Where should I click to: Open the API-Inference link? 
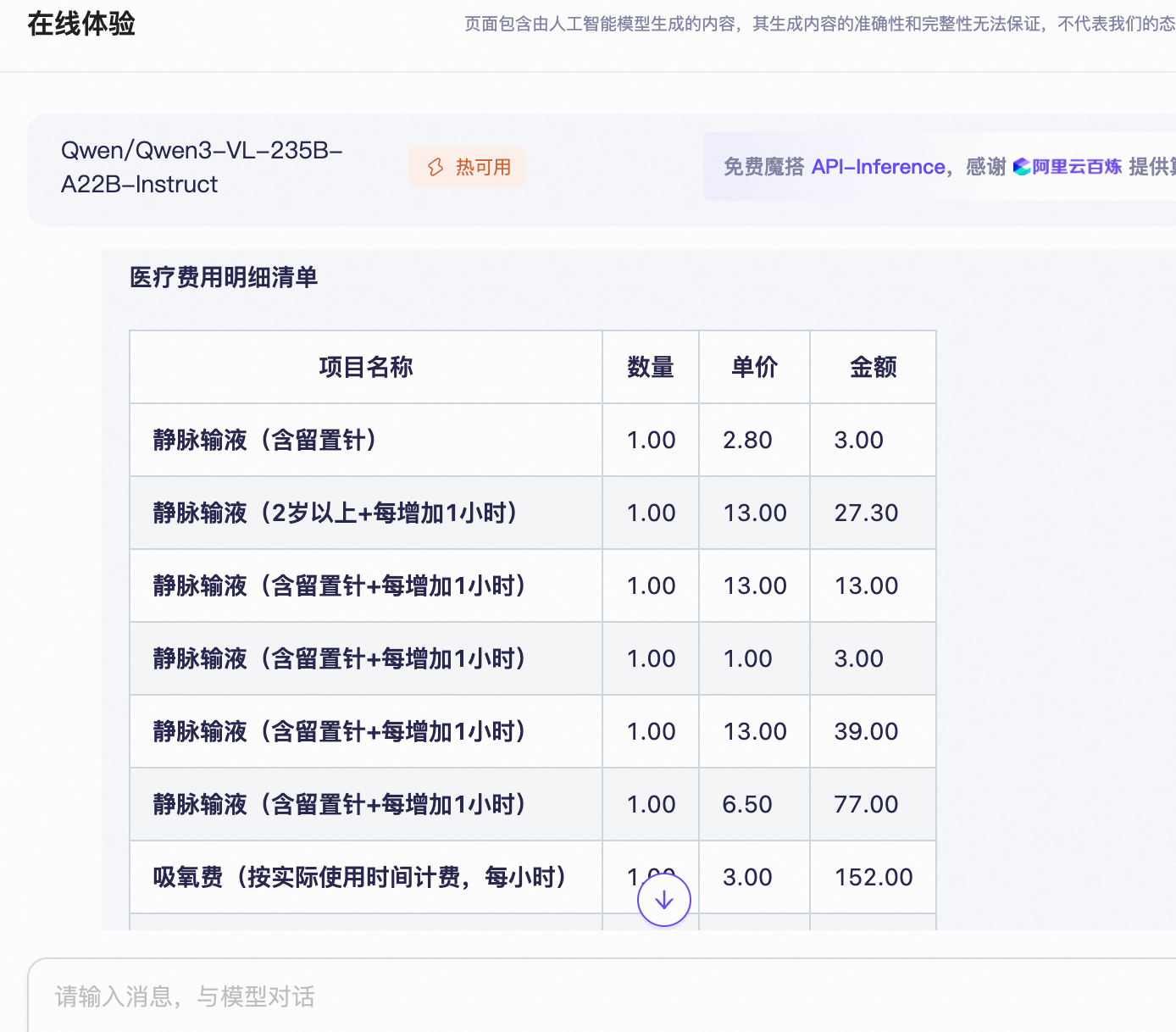coord(878,167)
